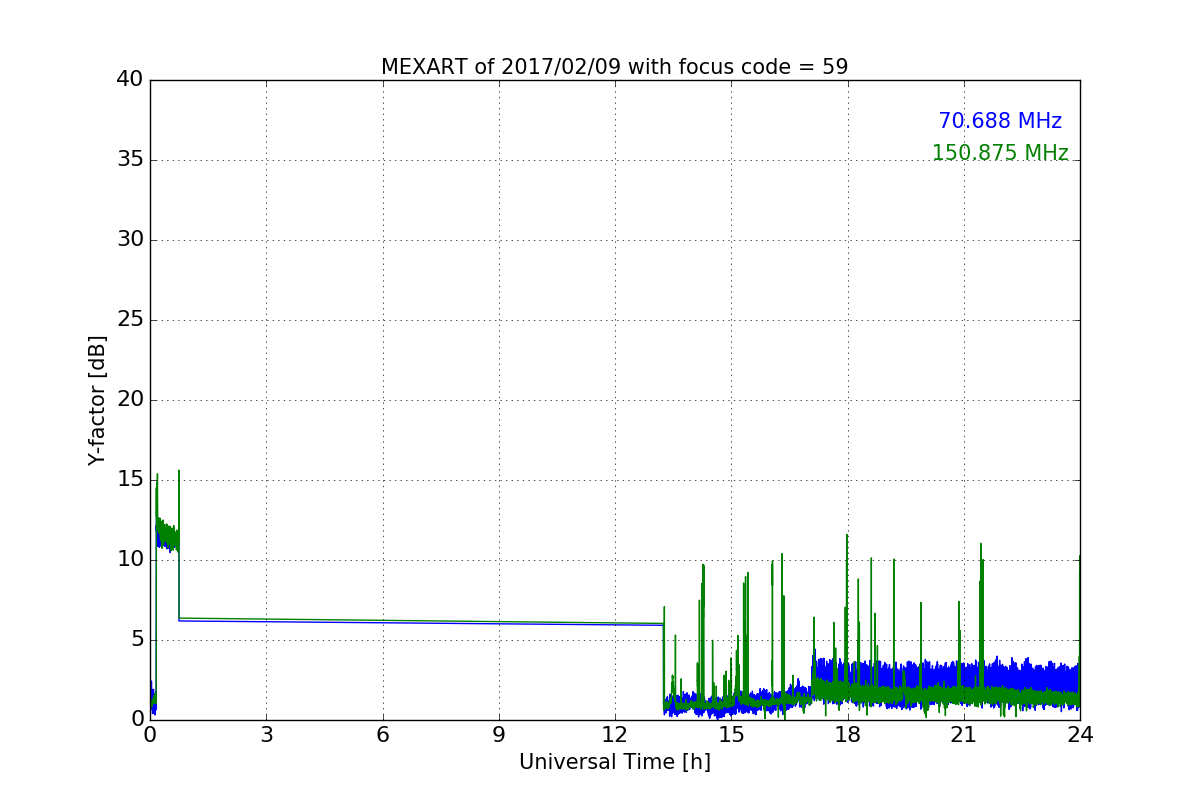
Task: Select the 150.875 MHz legend label
Action: [x=1000, y=153]
